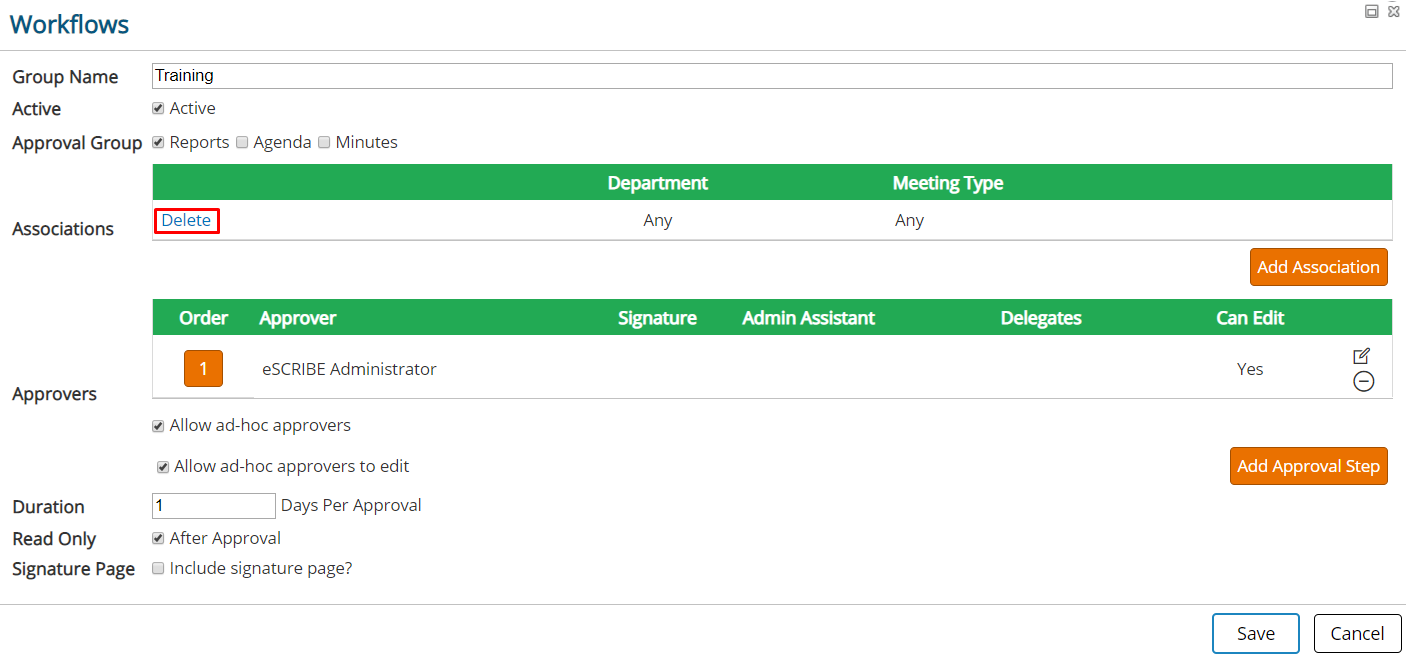Toggle the Active checkbox

[158, 108]
